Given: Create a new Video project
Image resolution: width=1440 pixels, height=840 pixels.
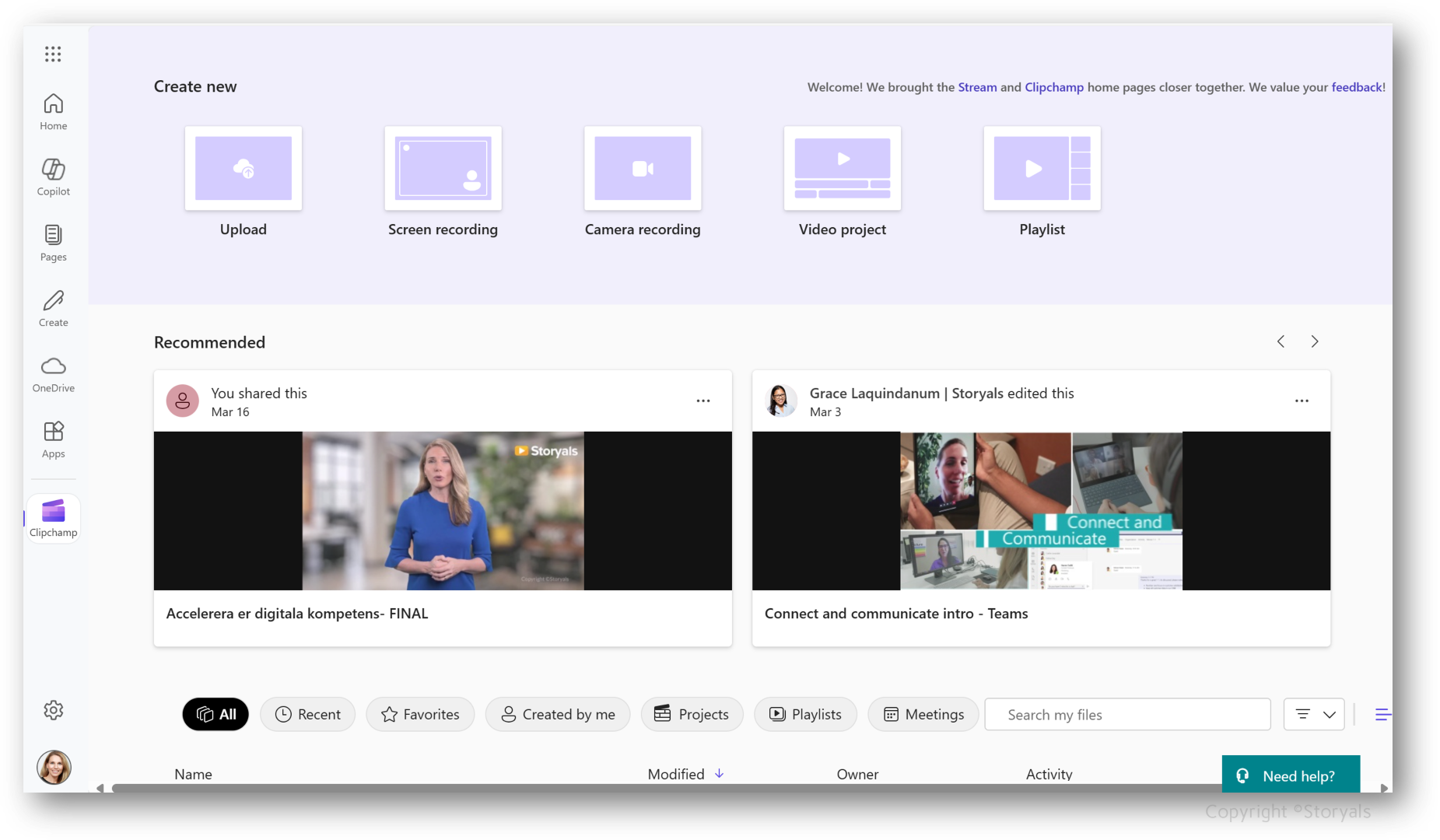Looking at the screenshot, I should 842,169.
